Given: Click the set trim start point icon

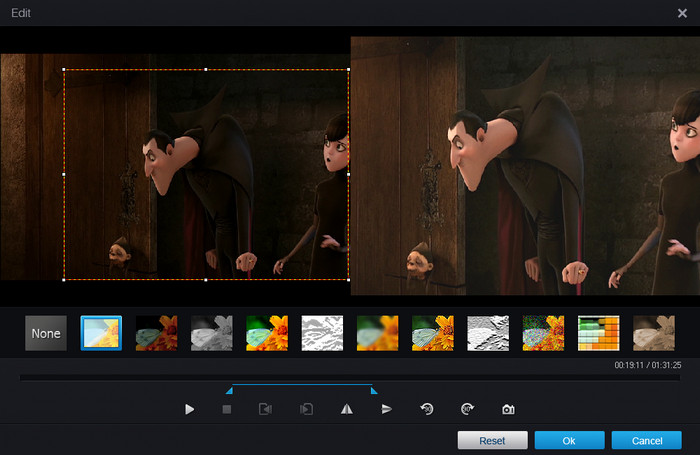Looking at the screenshot, I should tap(265, 409).
